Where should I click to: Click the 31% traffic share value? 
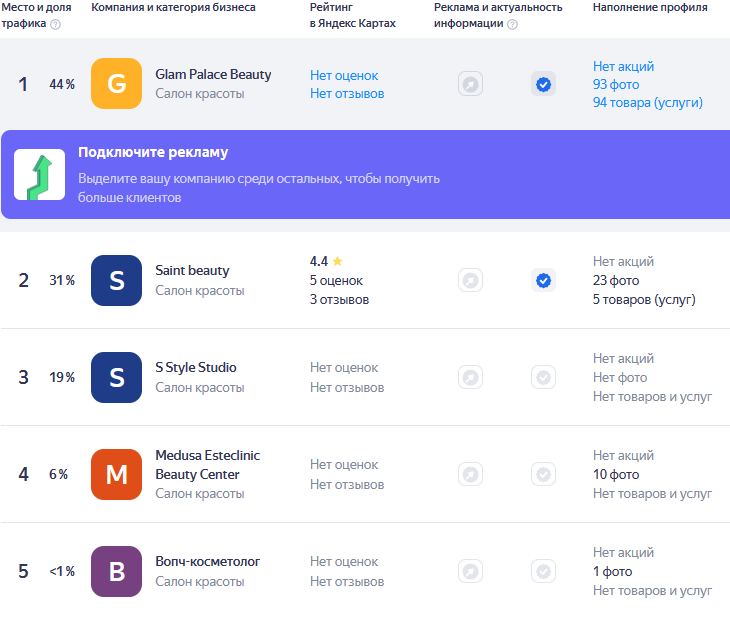pos(62,280)
